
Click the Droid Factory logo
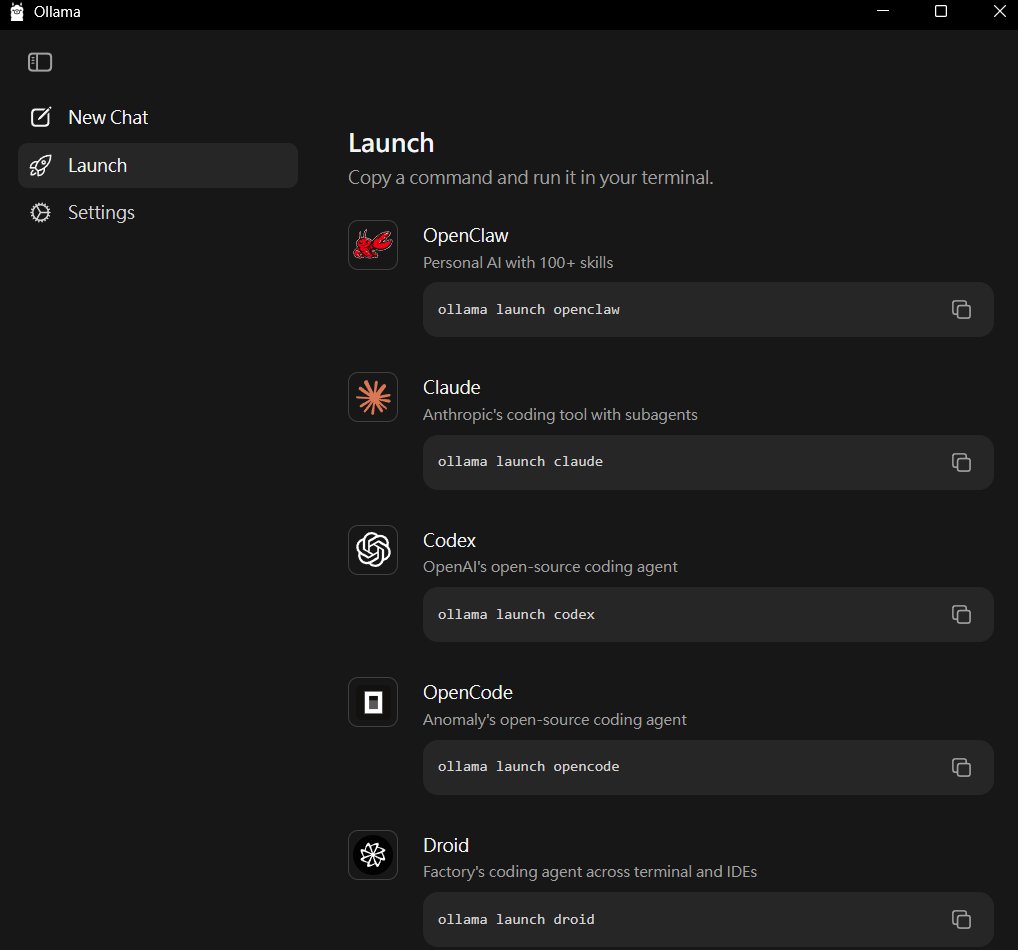click(373, 855)
